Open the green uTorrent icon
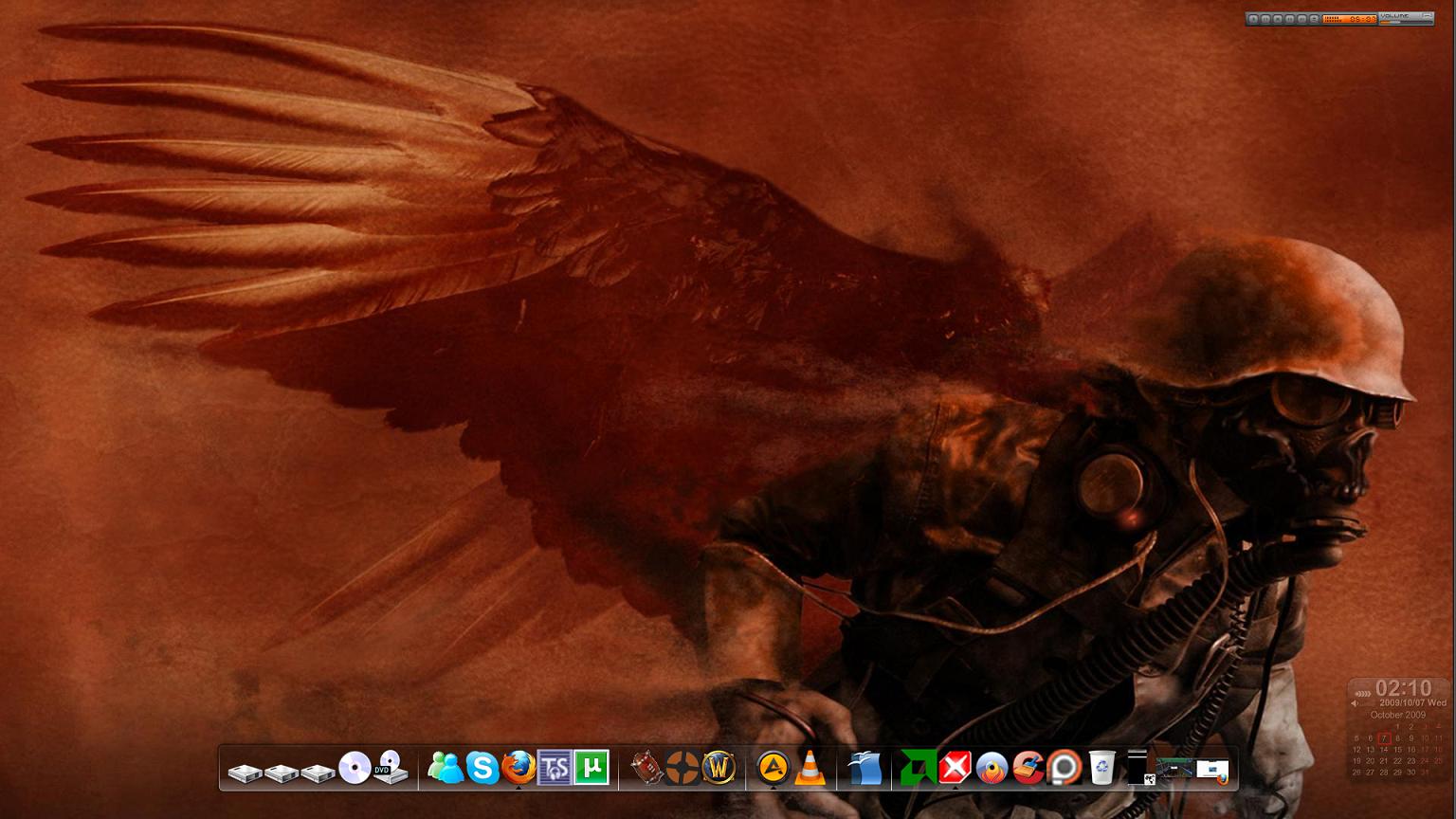Screen dimensions: 1456x819 (591, 768)
